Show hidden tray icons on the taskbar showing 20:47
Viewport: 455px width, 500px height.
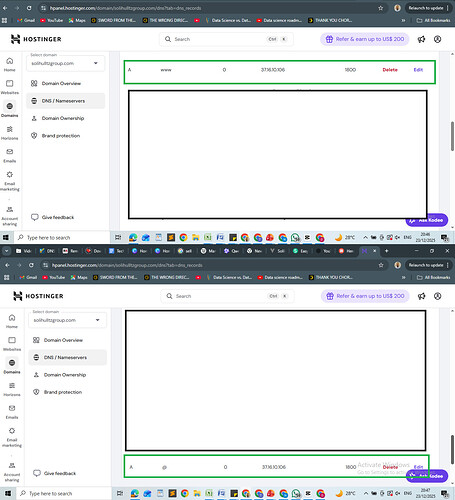pos(366,493)
